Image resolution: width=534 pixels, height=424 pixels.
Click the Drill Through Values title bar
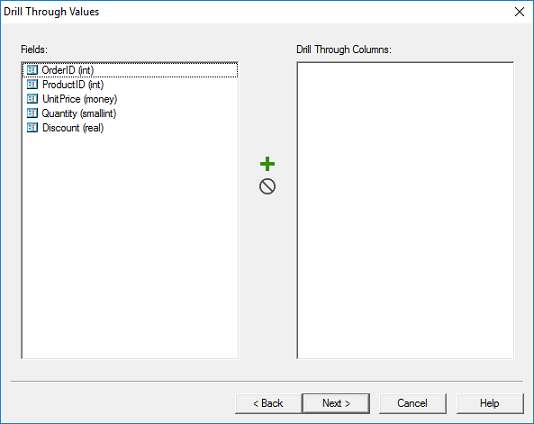click(255, 12)
